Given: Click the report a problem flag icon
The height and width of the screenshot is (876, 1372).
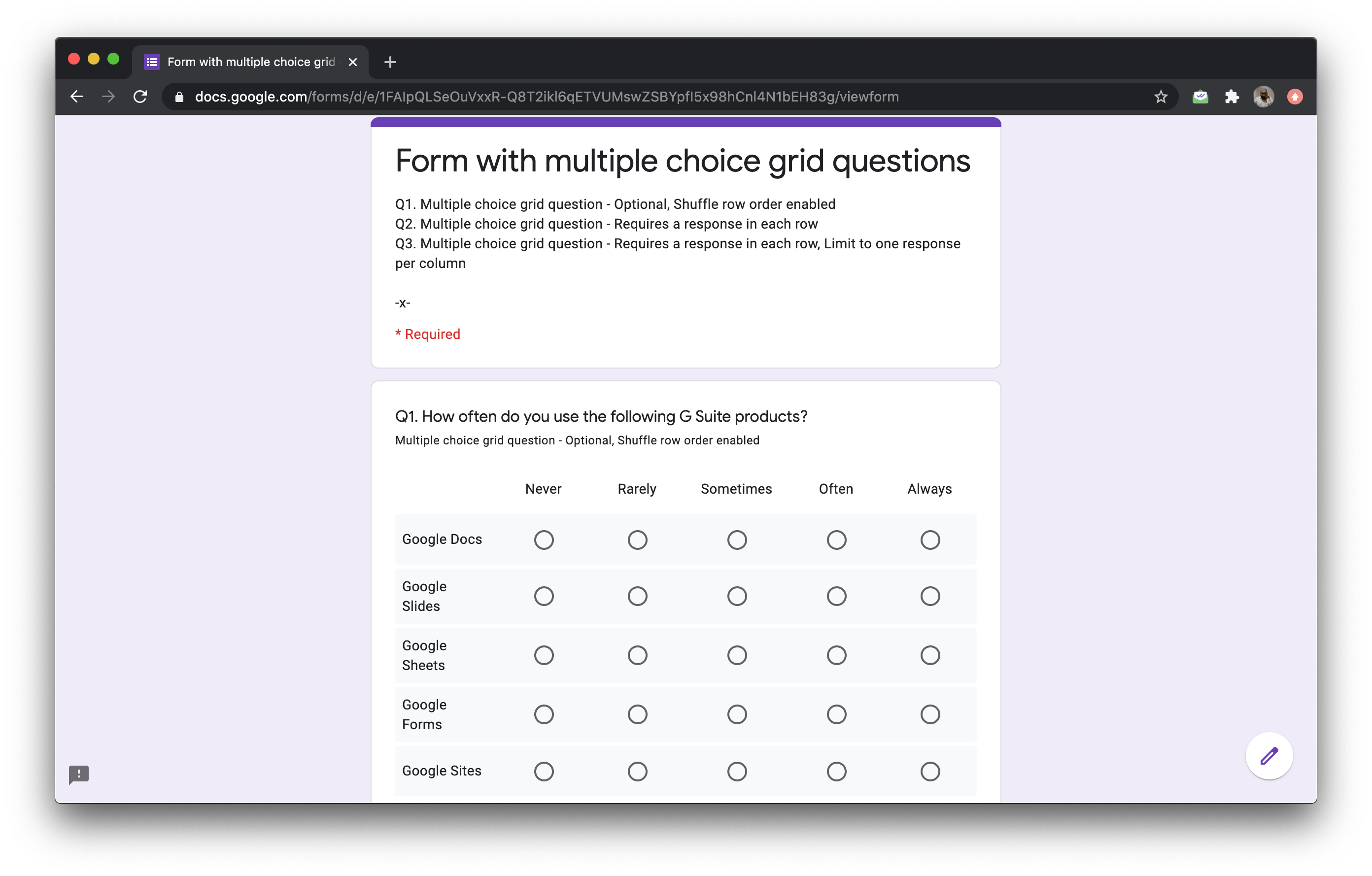Looking at the screenshot, I should 78,774.
